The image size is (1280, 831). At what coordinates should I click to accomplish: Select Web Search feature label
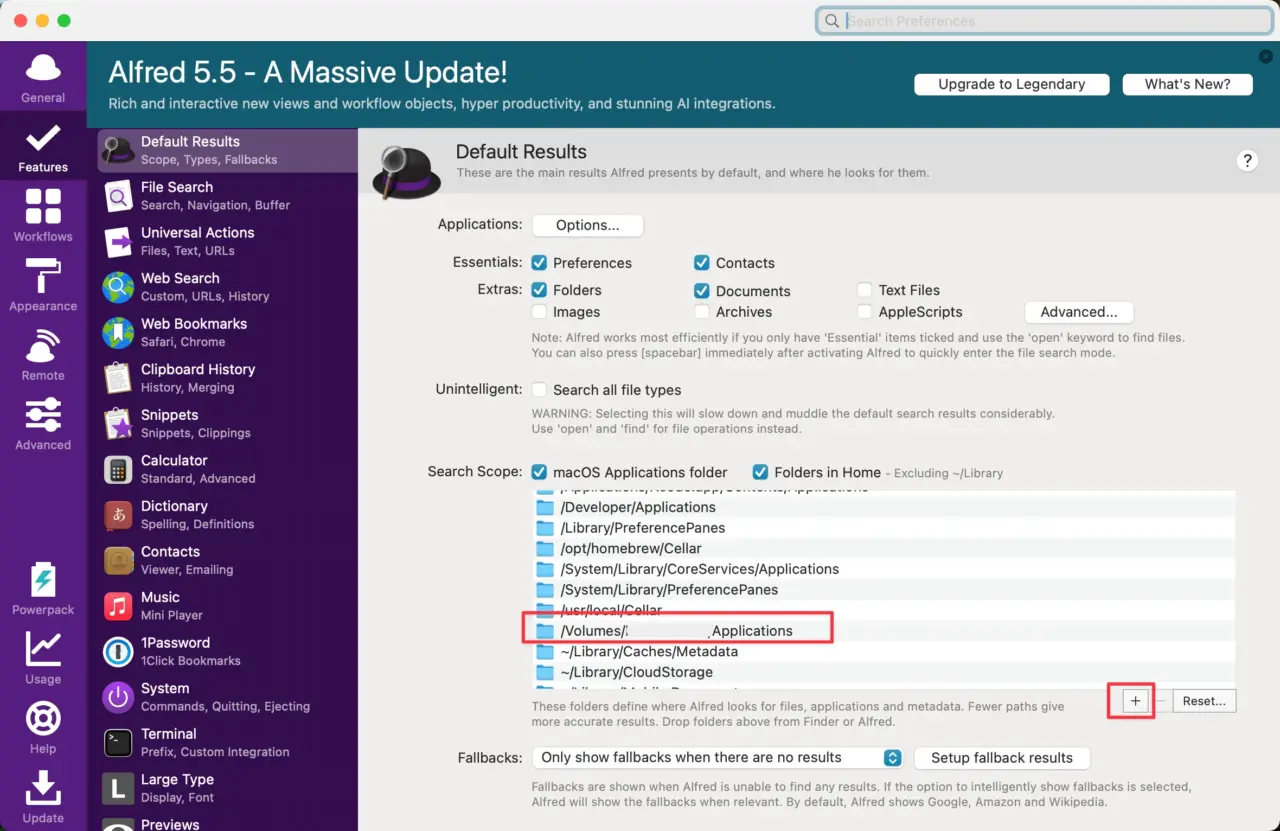[180, 278]
